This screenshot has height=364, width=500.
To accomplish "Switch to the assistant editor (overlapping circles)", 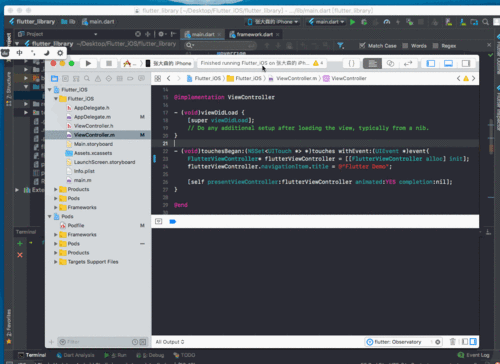I will click(390, 63).
